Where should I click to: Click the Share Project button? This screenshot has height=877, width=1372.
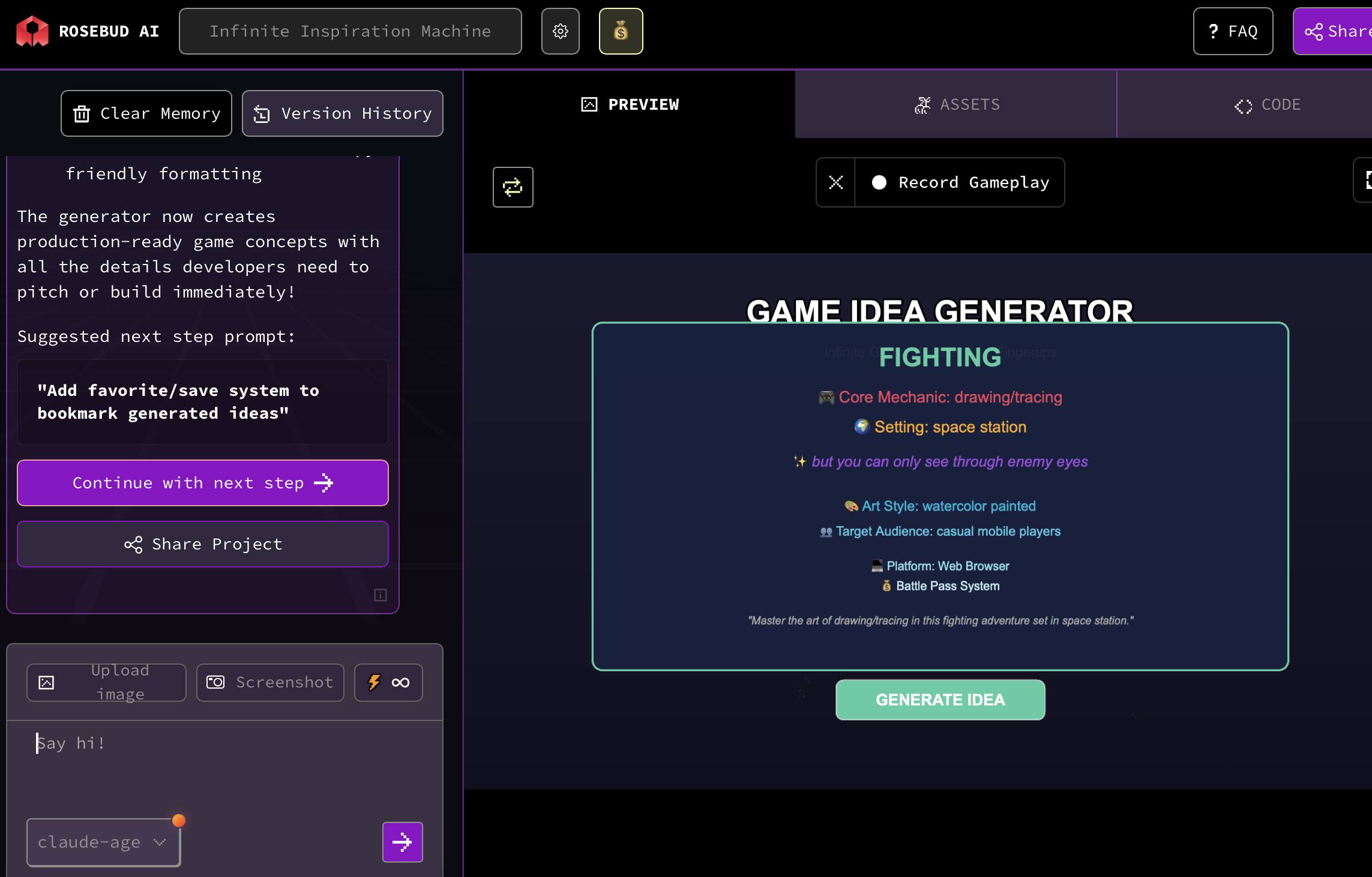[203, 544]
